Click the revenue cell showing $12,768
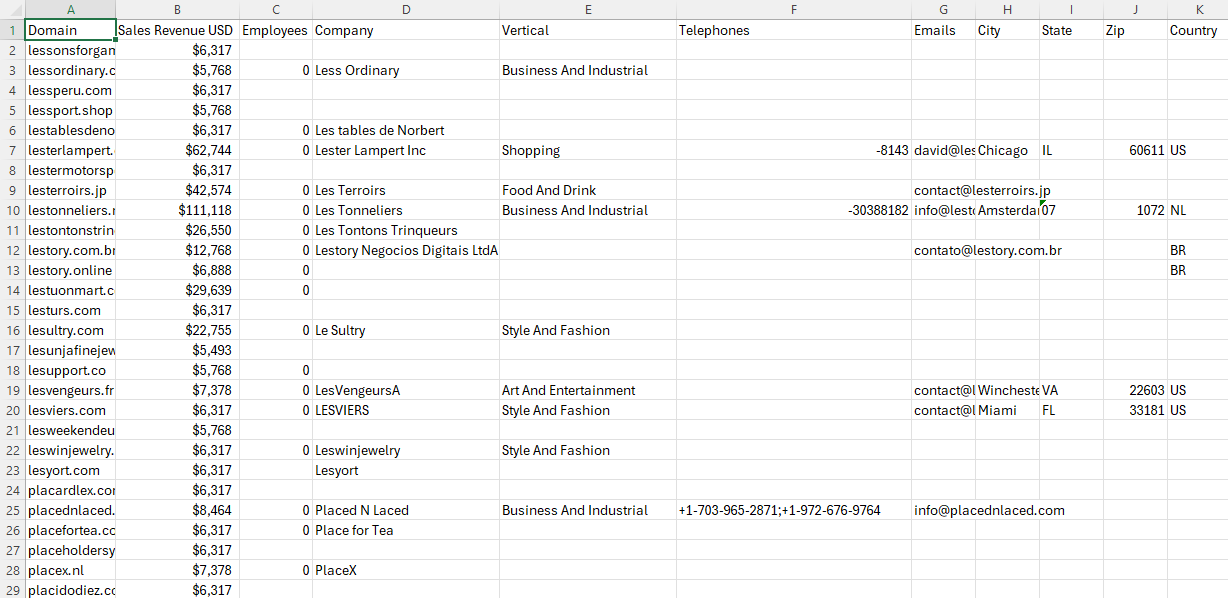 (177, 250)
